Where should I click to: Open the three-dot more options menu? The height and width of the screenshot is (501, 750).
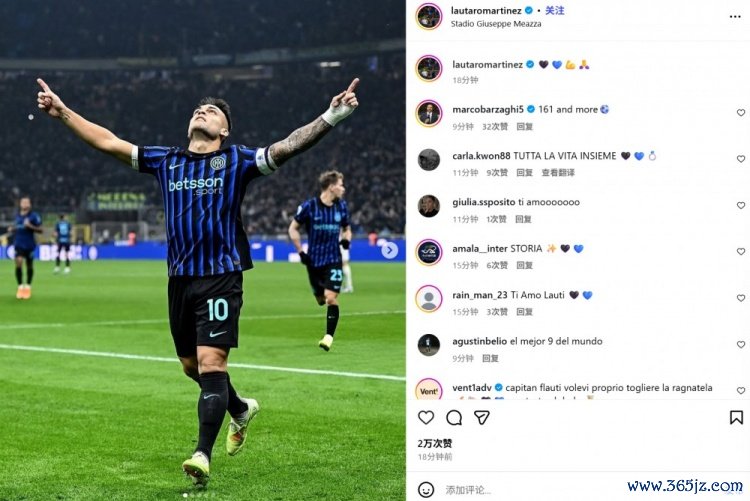[x=735, y=17]
